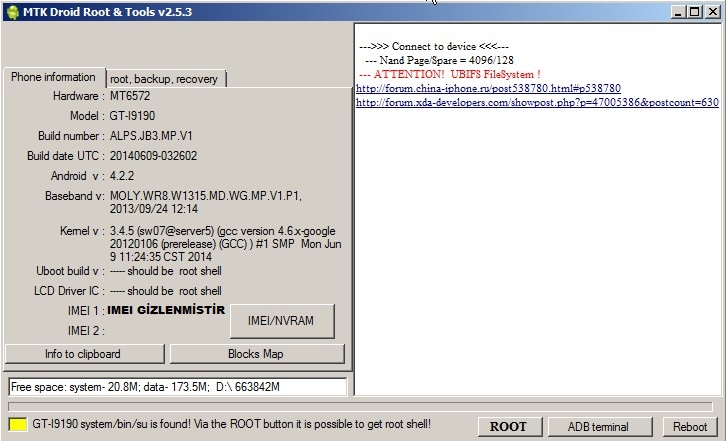The image size is (726, 441).
Task: Maximize the MTK Droid Root window
Action: (694, 12)
